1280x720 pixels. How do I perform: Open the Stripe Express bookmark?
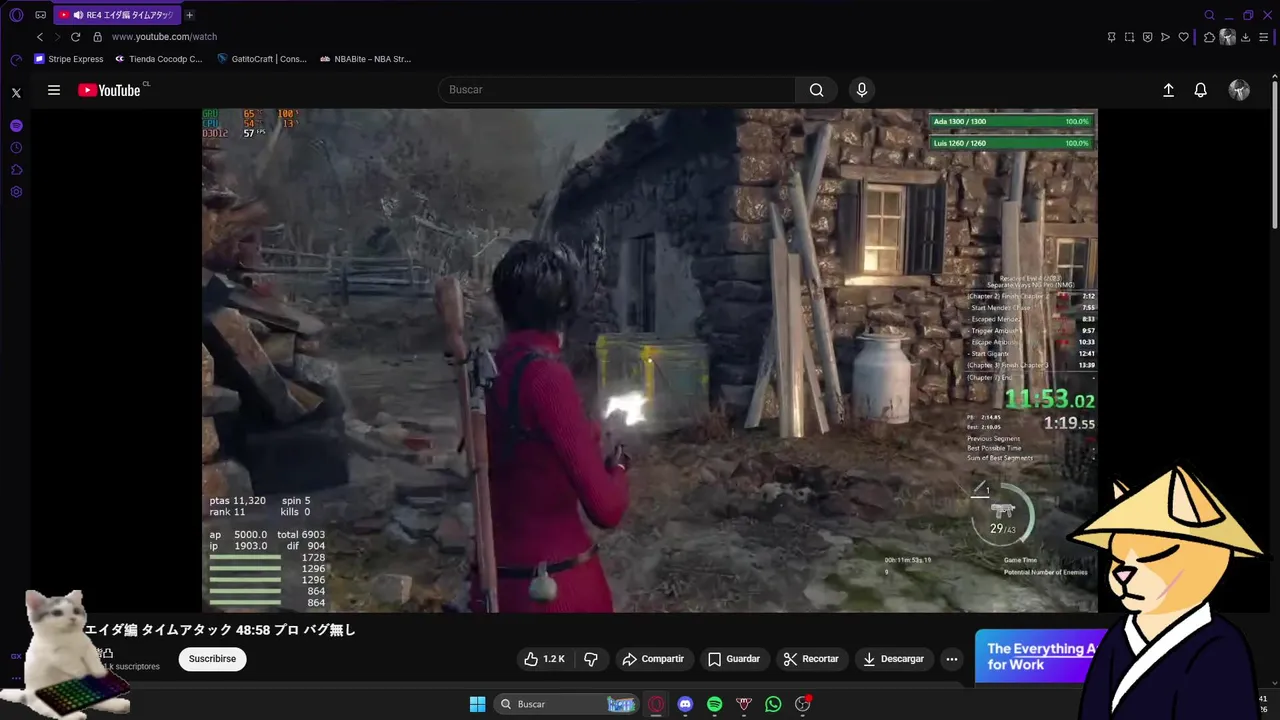coord(69,59)
